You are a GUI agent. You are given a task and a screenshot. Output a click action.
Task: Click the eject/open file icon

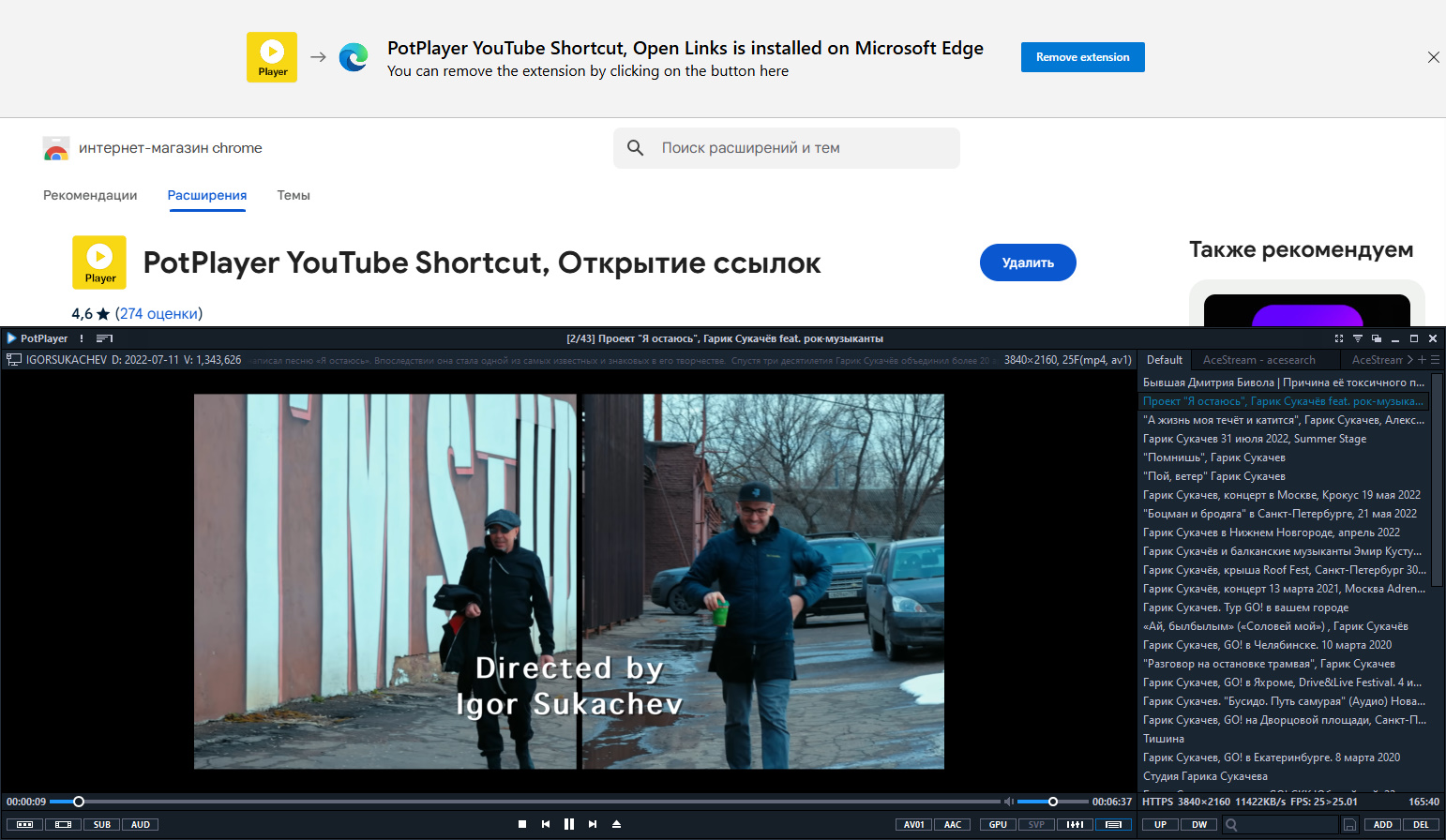click(x=616, y=824)
